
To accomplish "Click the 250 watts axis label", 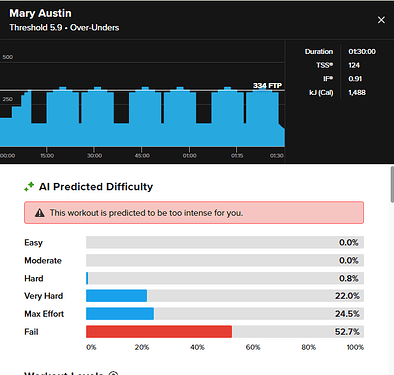I will 8,99.
